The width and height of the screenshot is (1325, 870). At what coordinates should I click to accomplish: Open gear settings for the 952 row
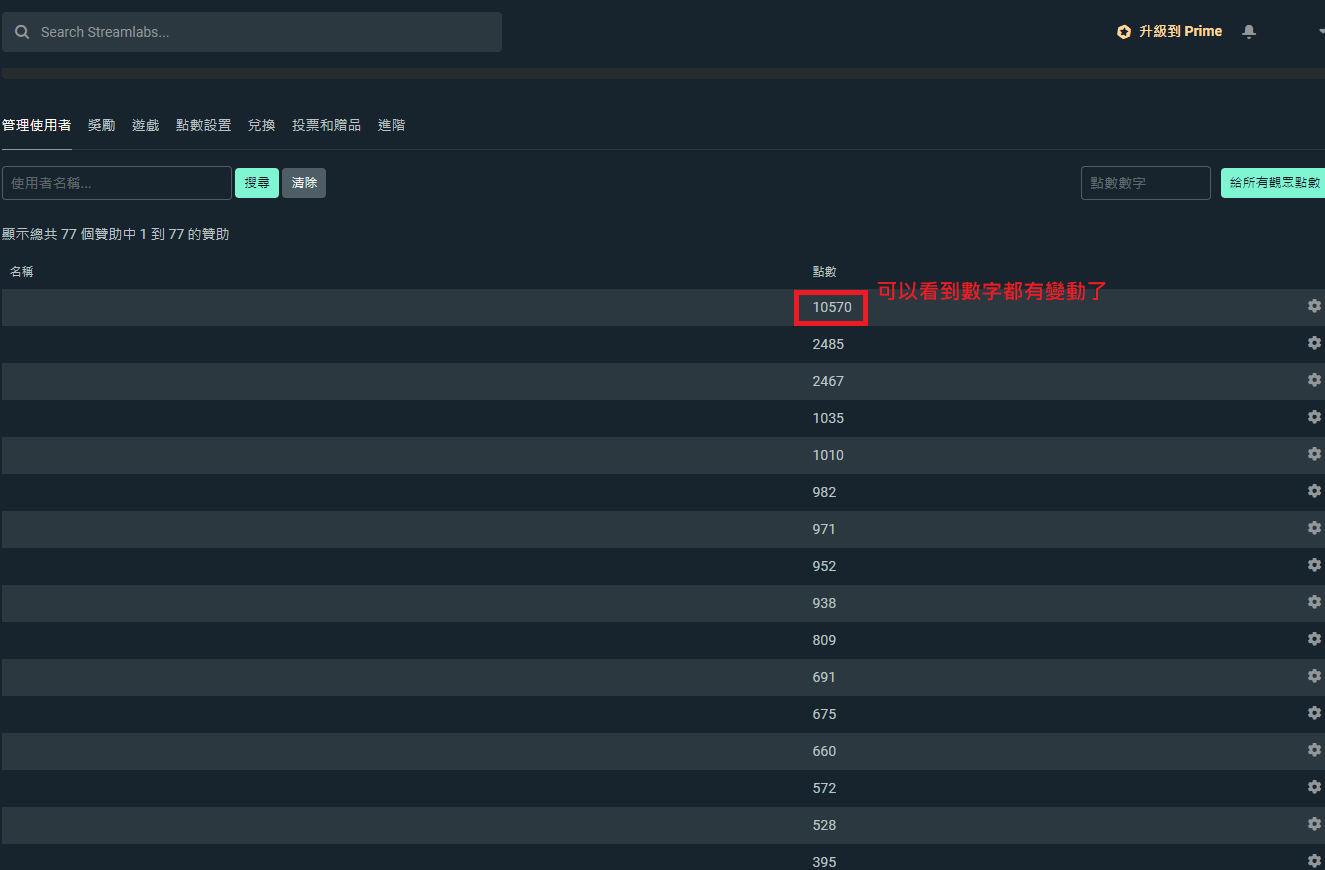[1314, 565]
